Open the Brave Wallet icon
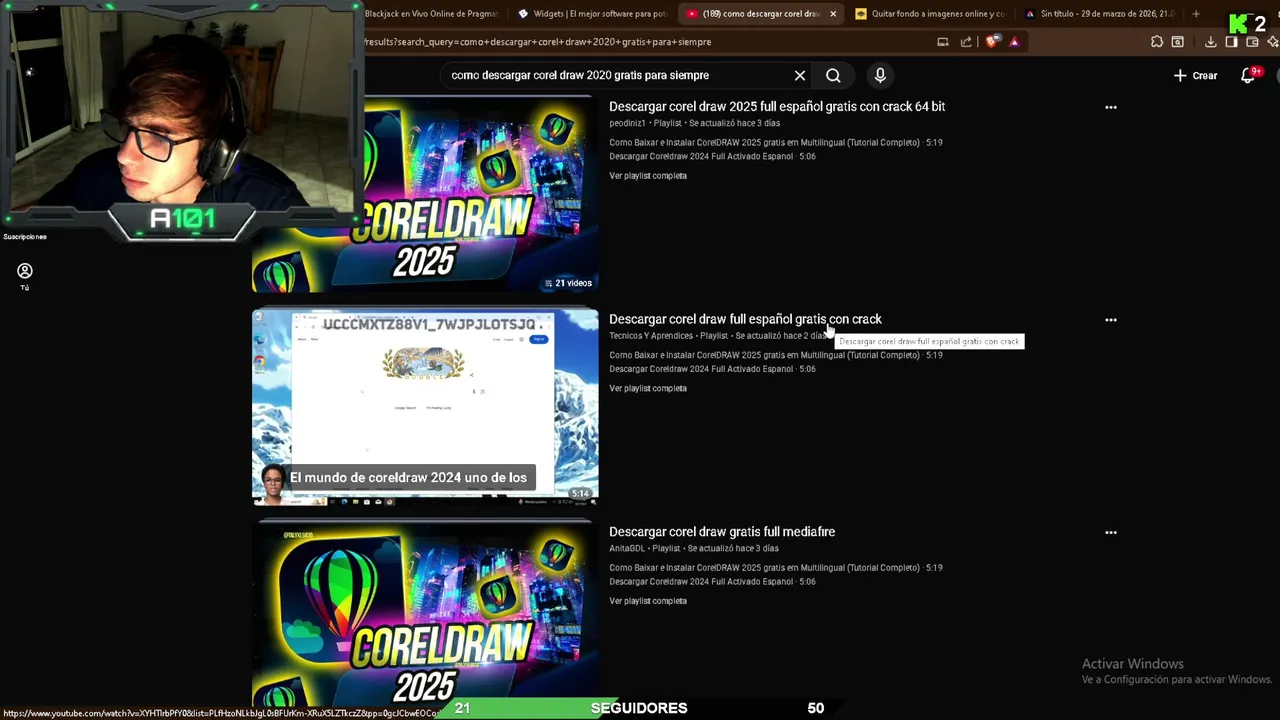This screenshot has height=720, width=1280. (1252, 42)
